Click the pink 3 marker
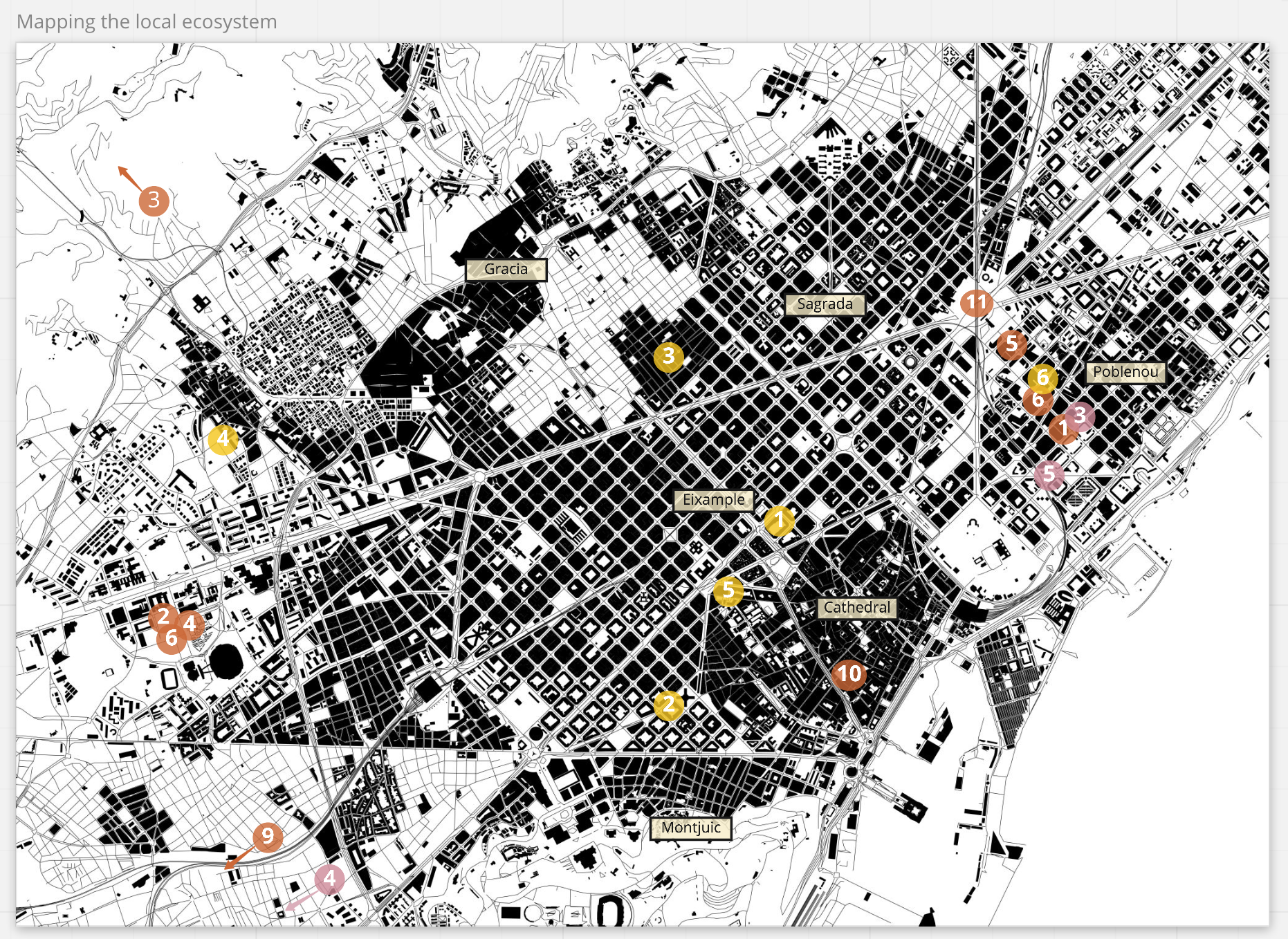This screenshot has height=939, width=1288. (1080, 416)
